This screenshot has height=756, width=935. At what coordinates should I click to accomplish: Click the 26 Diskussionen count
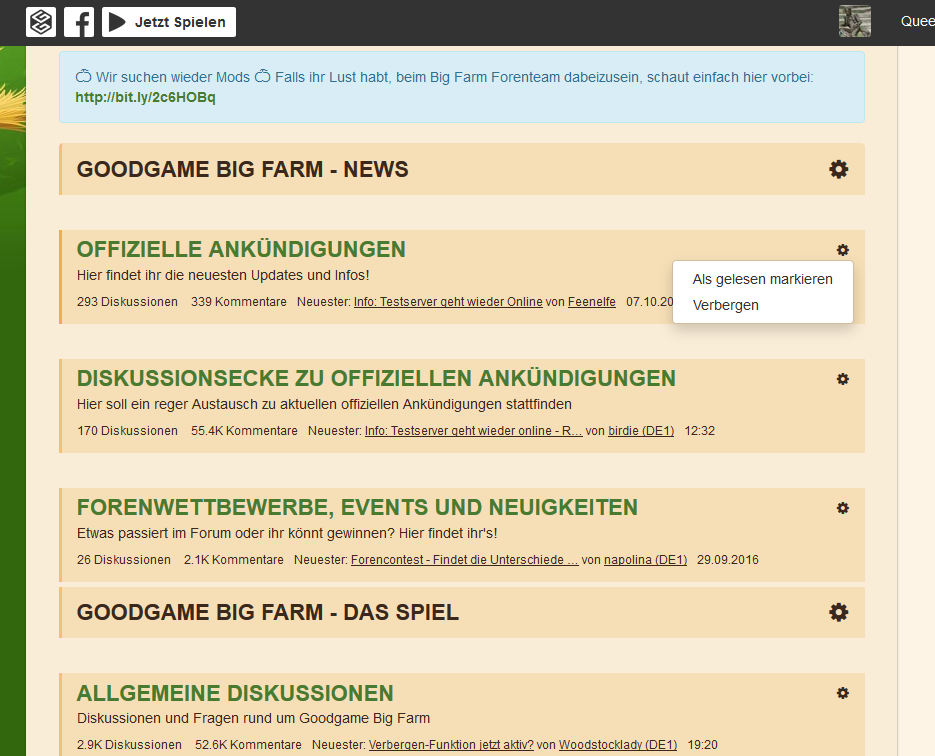pos(123,560)
